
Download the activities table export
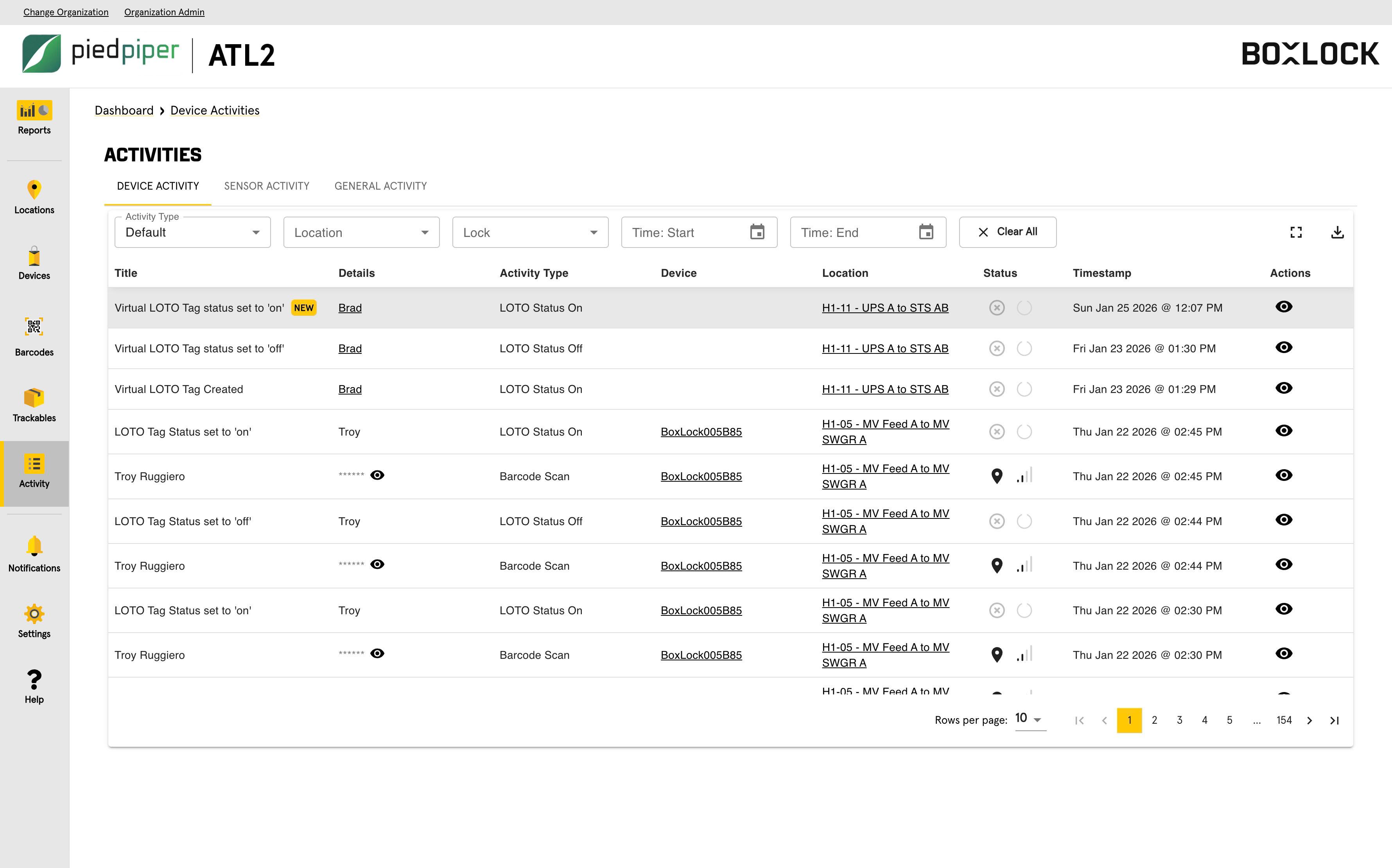(x=1338, y=232)
